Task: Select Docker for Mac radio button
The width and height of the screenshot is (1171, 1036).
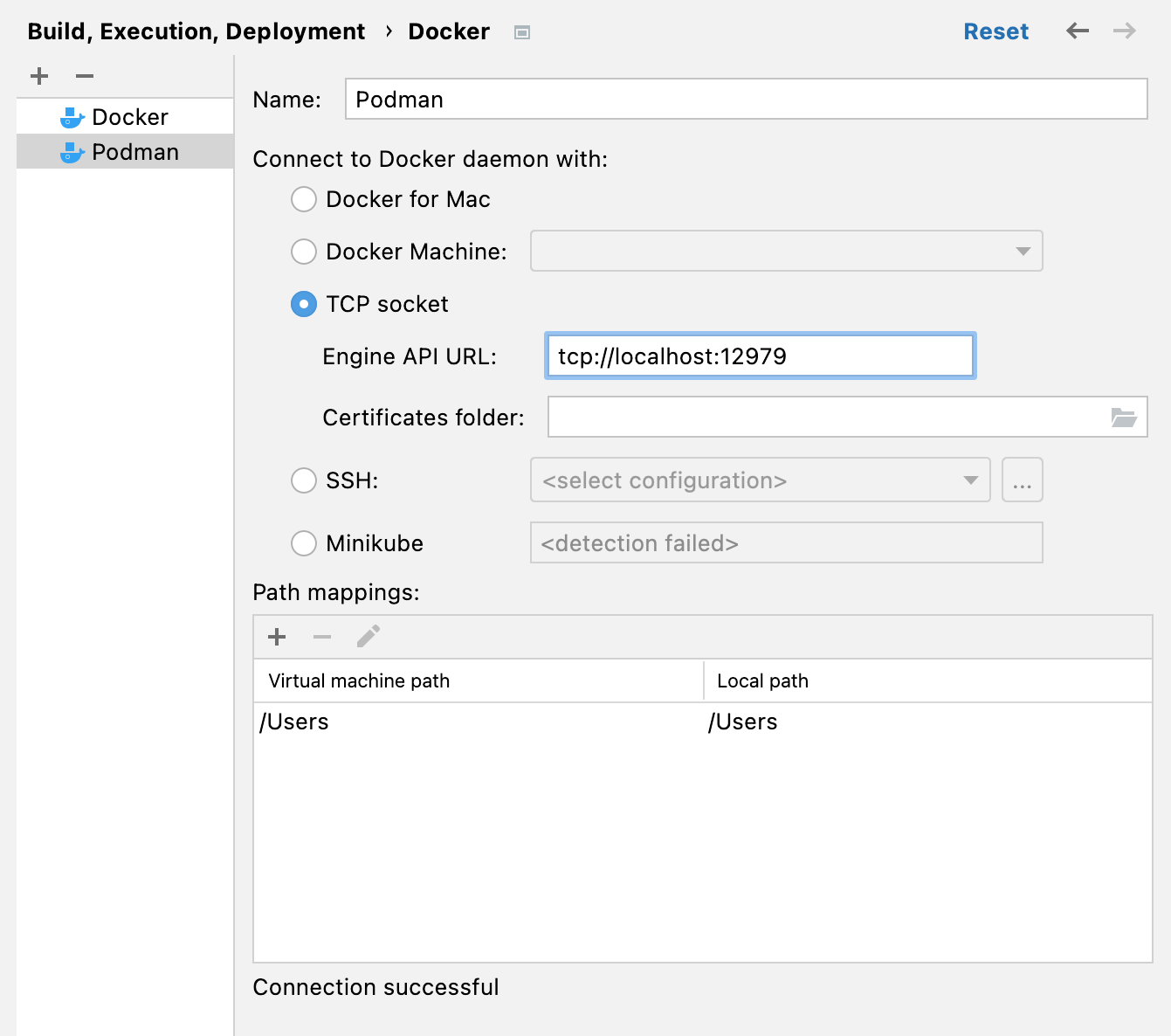Action: [304, 199]
